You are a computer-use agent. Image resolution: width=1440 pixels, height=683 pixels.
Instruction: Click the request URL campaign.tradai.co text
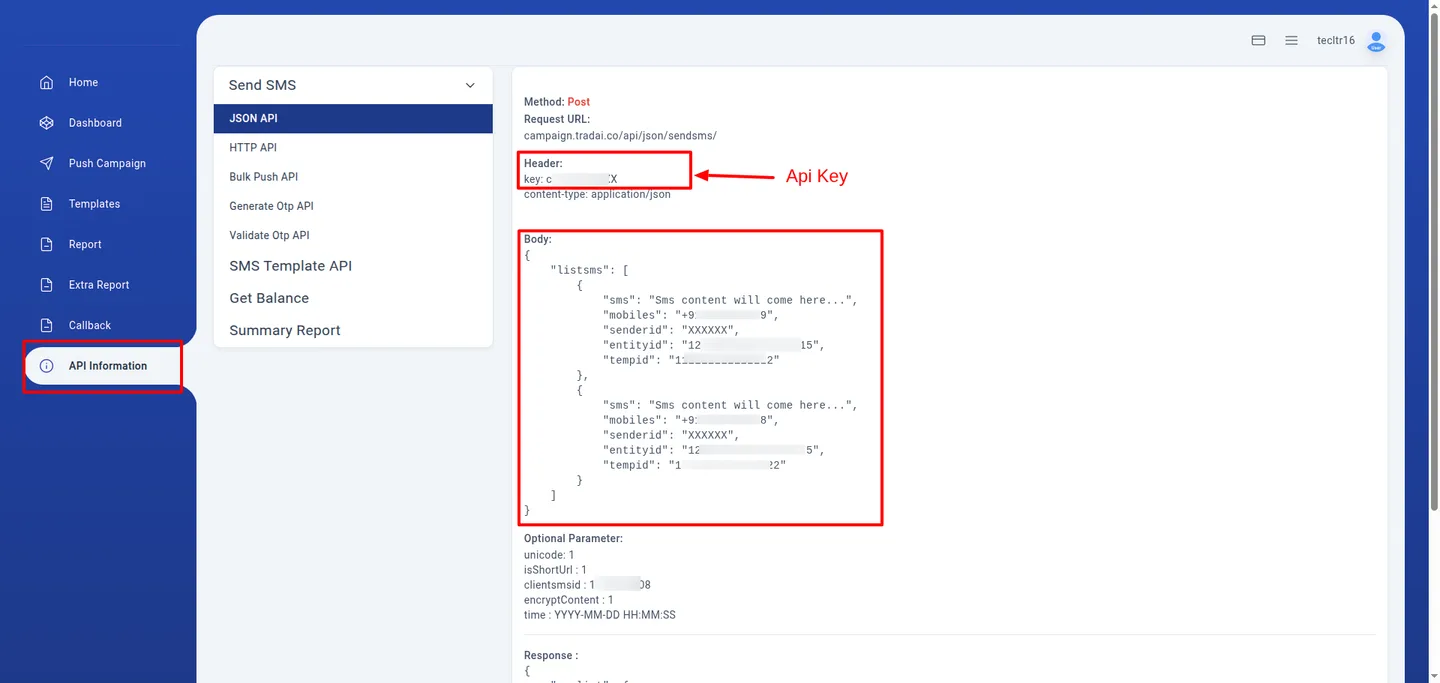point(620,135)
